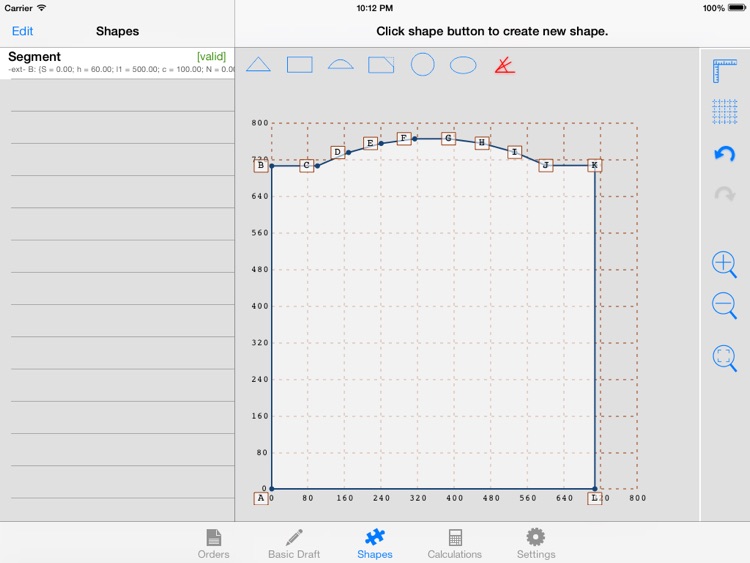The width and height of the screenshot is (750, 563).
Task: Click the 10:12 PM clock
Action: tap(375, 8)
